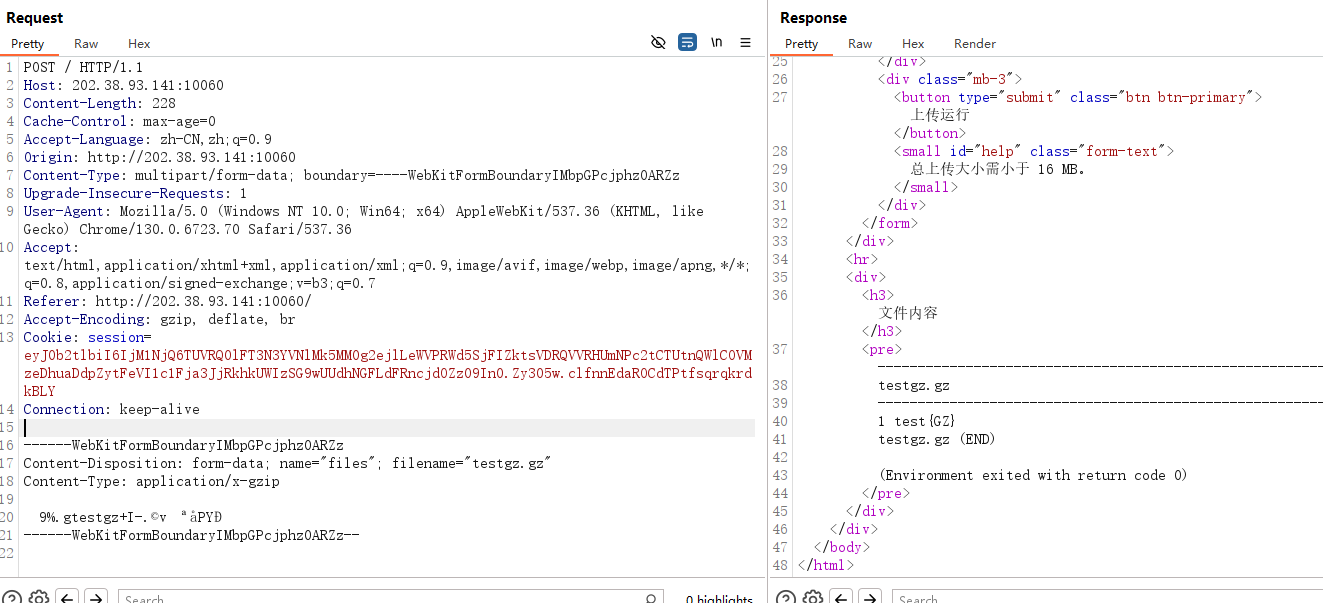
Task: Focus the Response search input field
Action: (x=1108, y=598)
